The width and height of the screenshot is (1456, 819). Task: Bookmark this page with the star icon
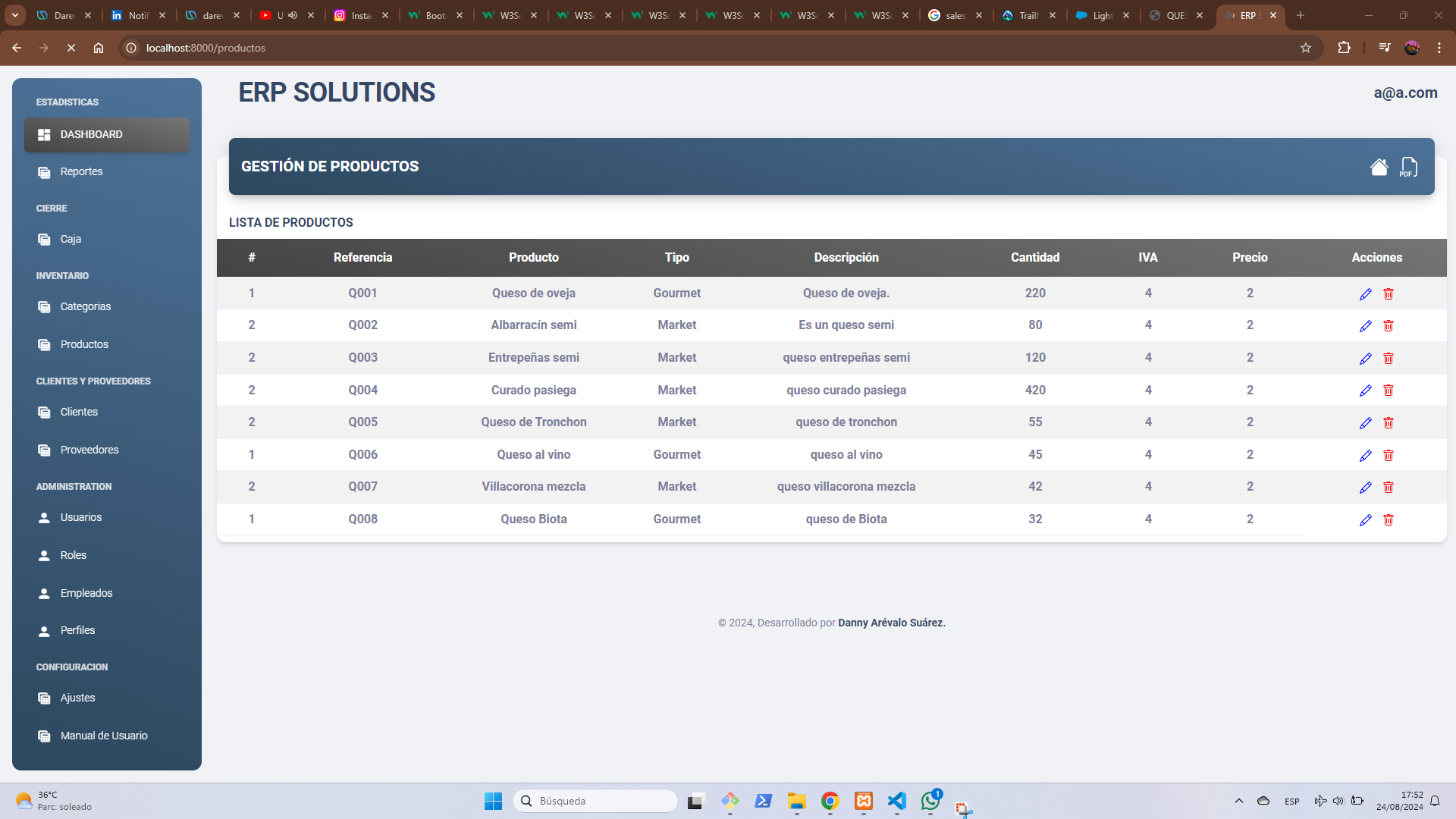pos(1305,48)
